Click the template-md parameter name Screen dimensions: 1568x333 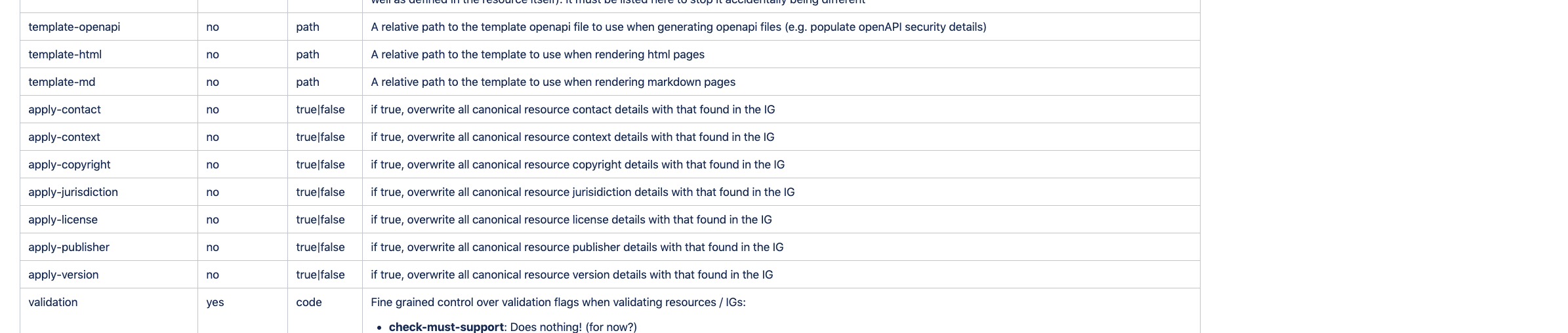tap(62, 82)
